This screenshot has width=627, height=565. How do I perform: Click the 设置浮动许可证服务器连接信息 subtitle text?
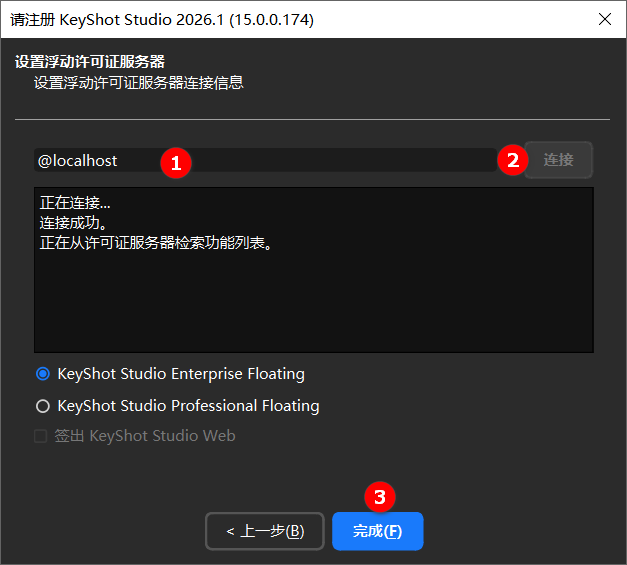139,83
